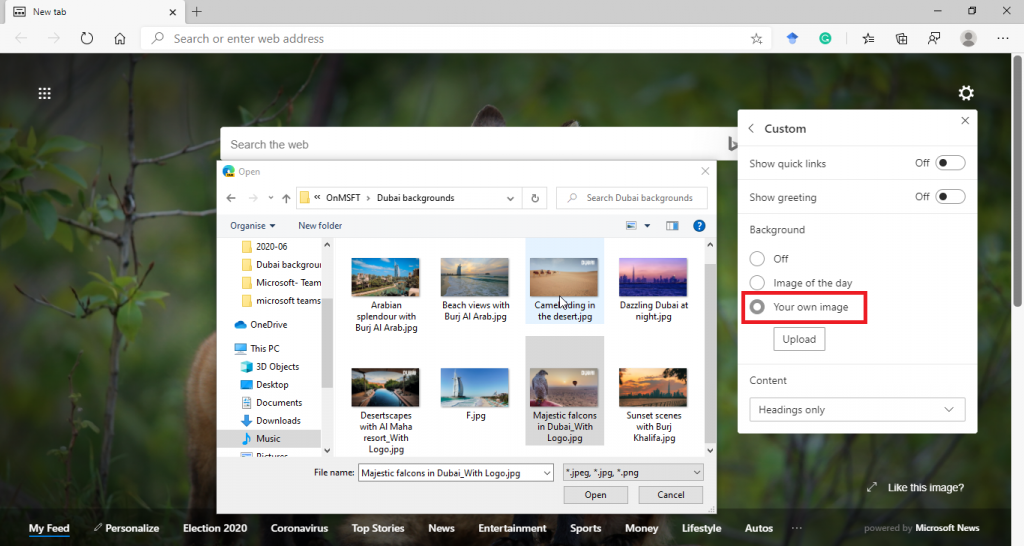
Task: Expand the File name combo box
Action: tap(547, 473)
